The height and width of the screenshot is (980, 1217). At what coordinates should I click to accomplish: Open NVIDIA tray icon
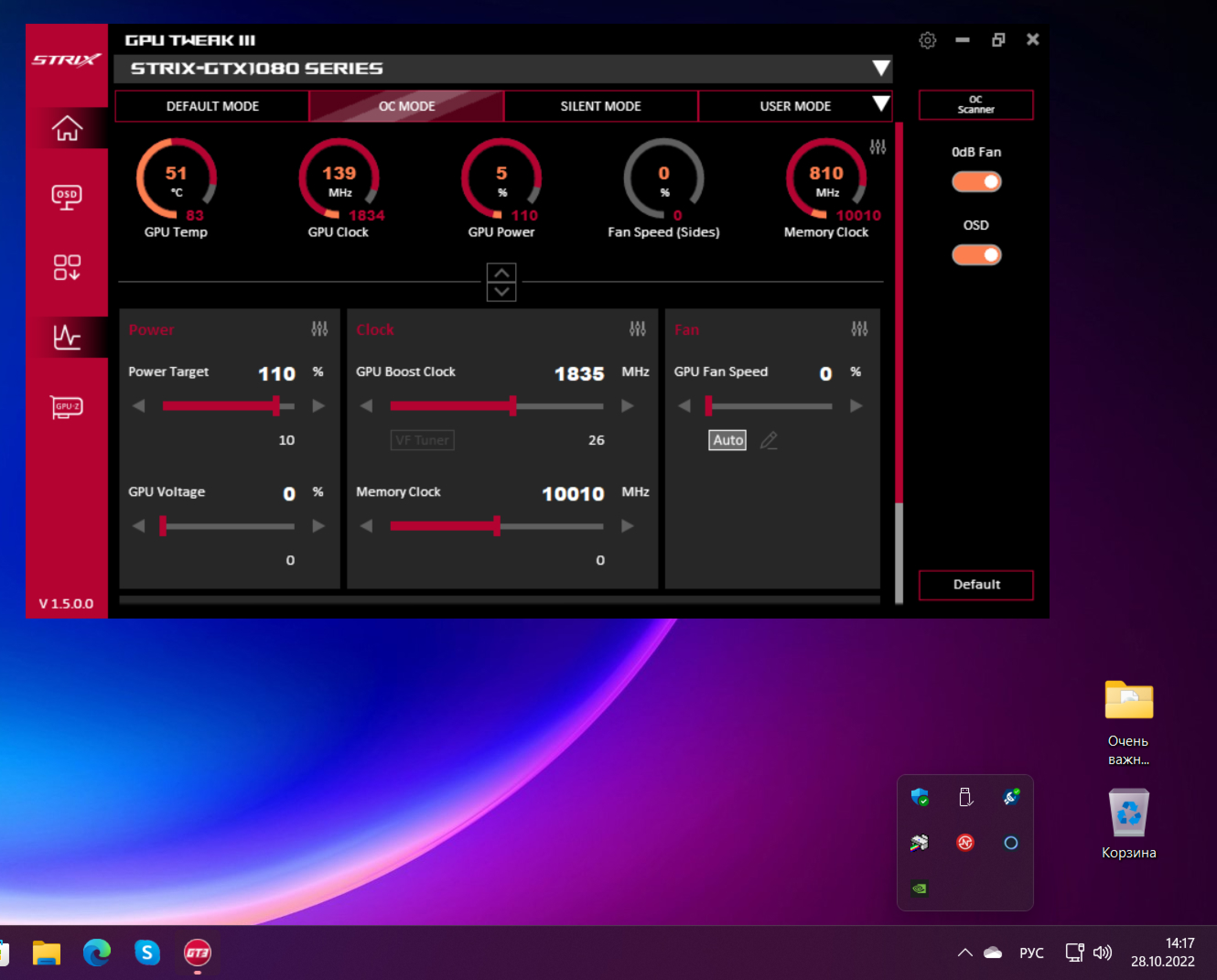(x=920, y=888)
